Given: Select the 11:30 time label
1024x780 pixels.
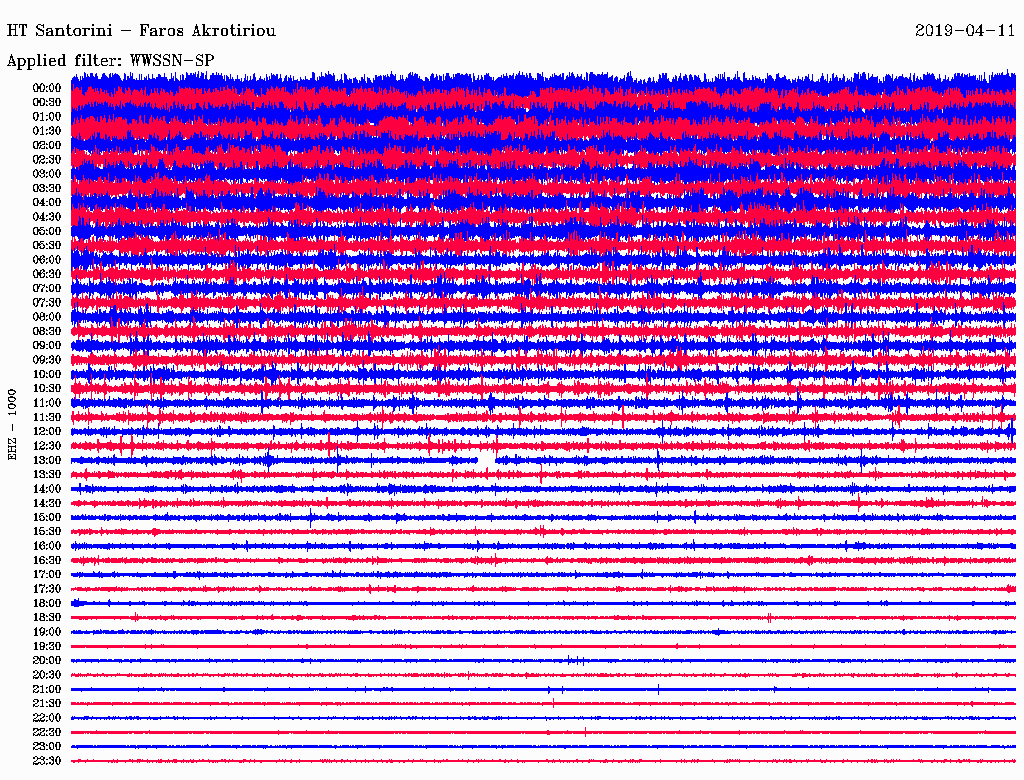Looking at the screenshot, I should coord(47,417).
